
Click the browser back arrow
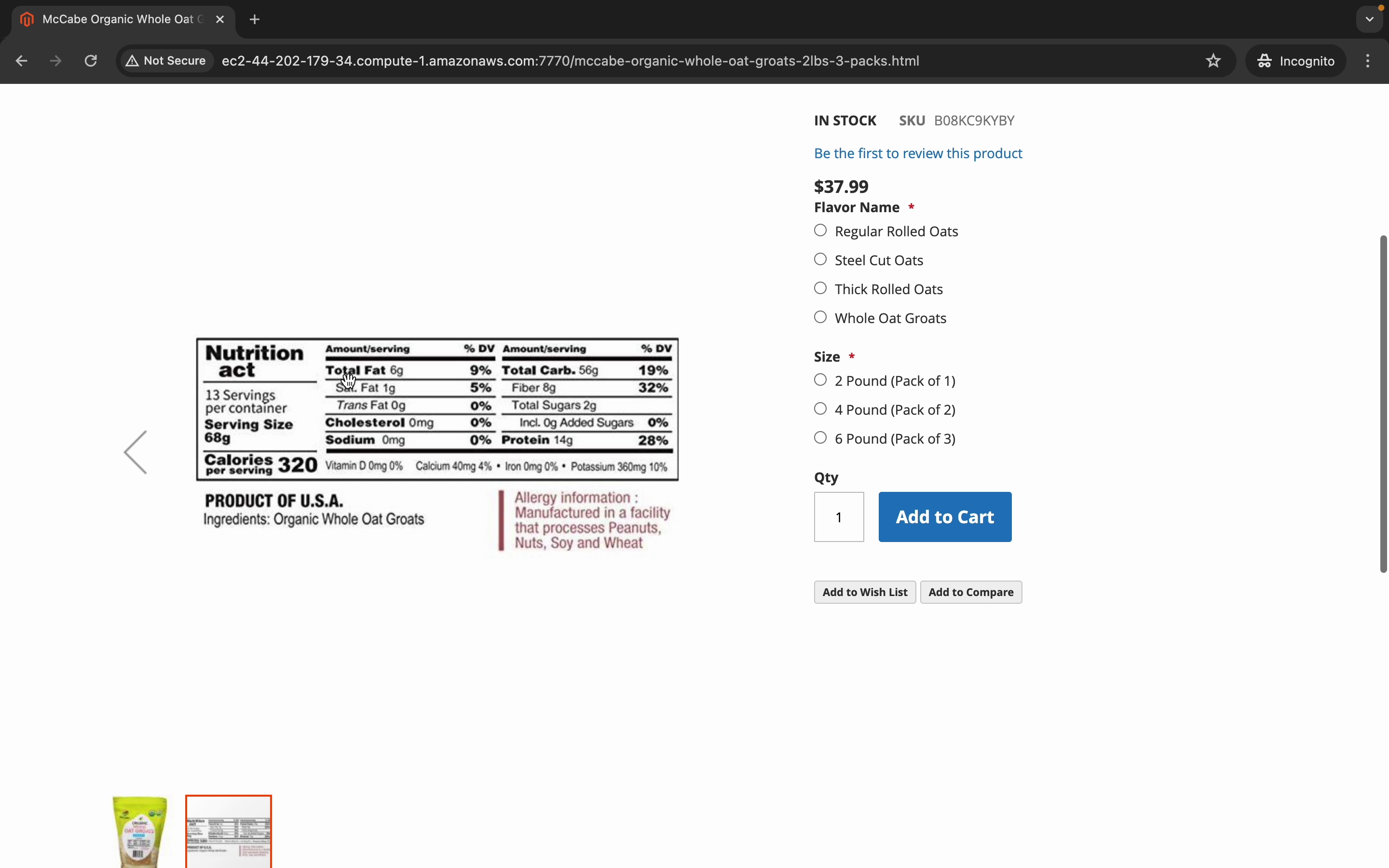coord(22,61)
